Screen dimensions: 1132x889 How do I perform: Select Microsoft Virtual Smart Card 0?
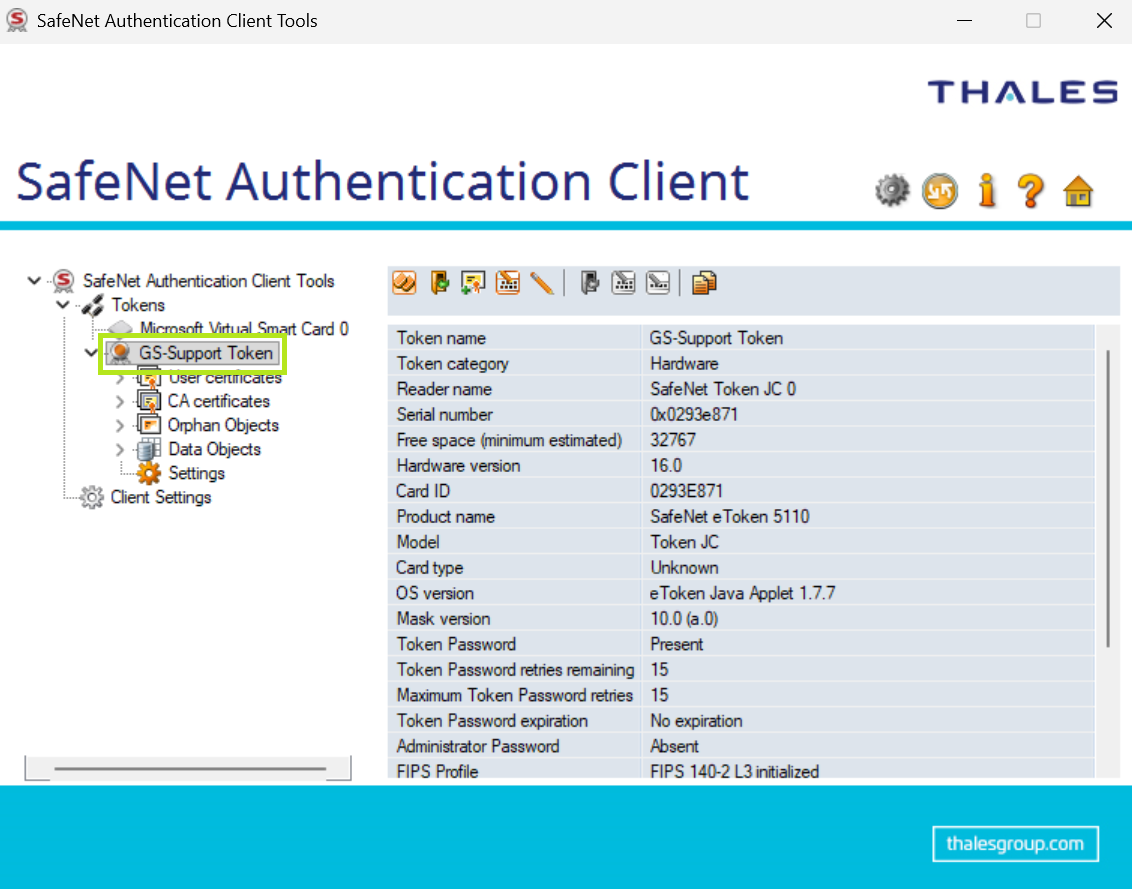244,329
